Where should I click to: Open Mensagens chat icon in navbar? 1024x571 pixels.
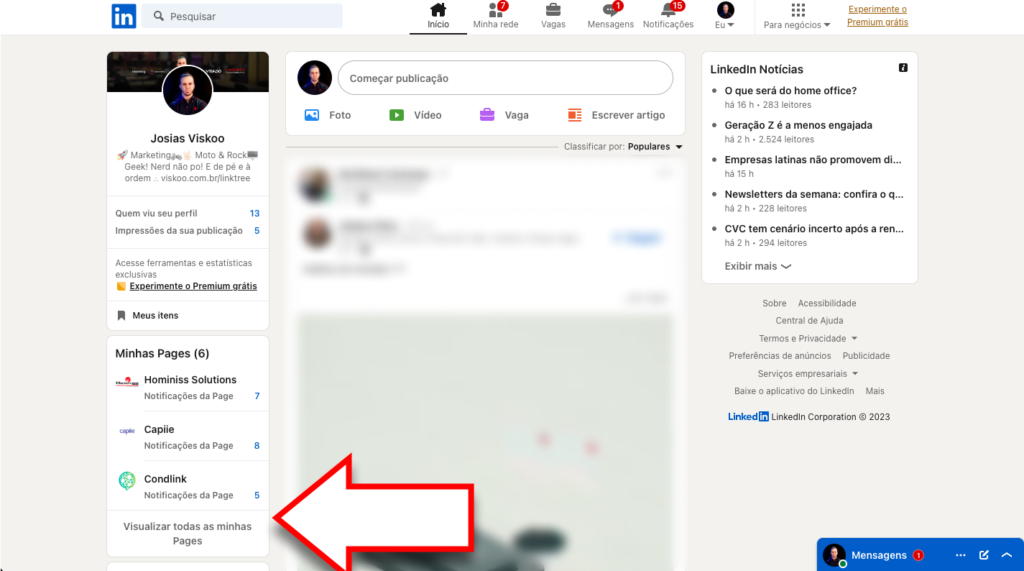[610, 10]
